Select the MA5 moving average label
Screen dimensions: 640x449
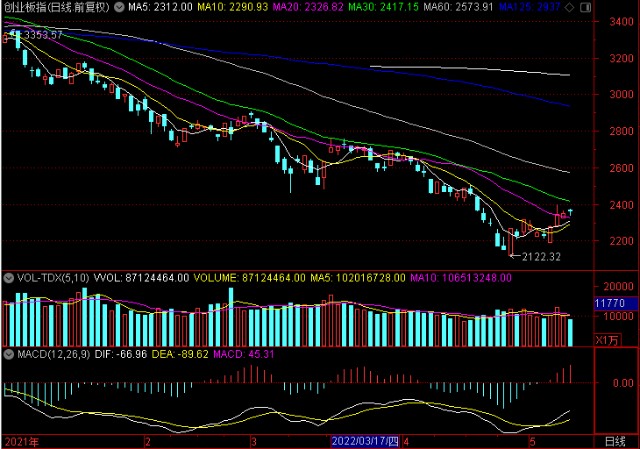pyautogui.click(x=160, y=7)
